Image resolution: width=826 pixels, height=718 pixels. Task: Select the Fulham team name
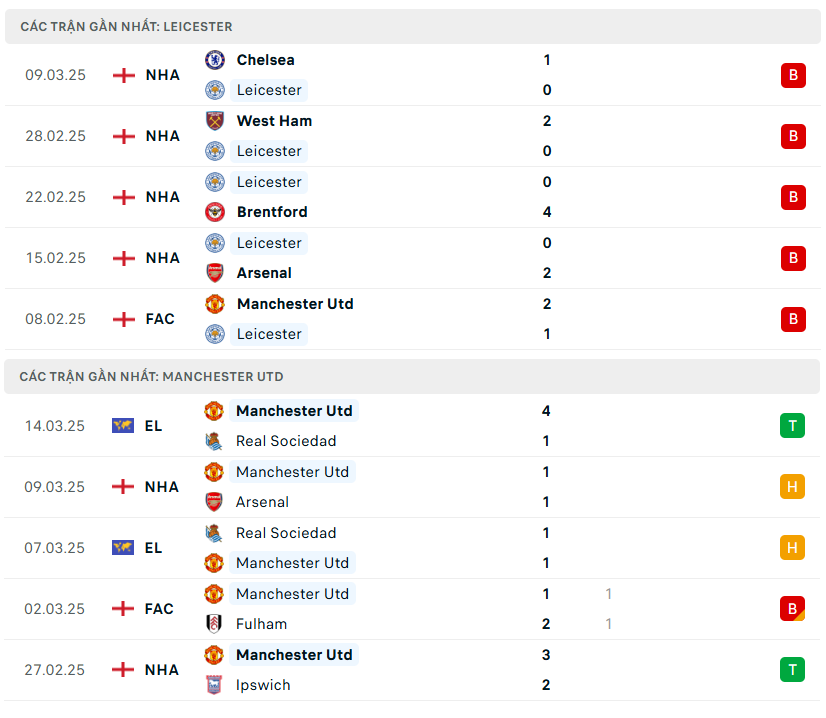[261, 624]
